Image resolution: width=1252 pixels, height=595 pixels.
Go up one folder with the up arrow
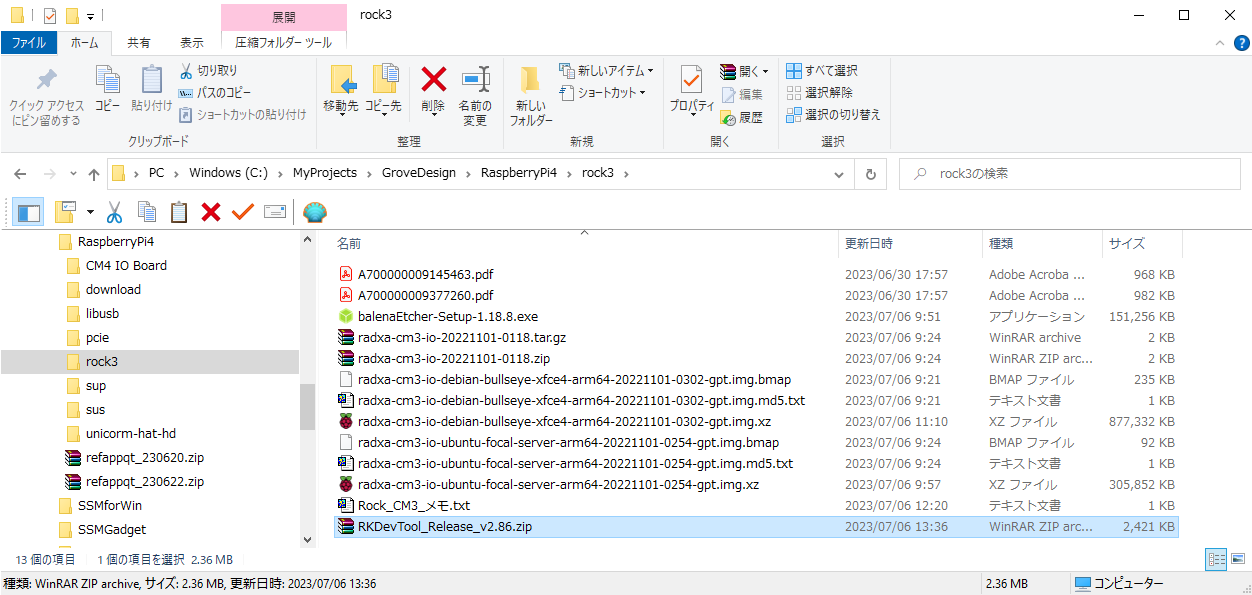[94, 173]
